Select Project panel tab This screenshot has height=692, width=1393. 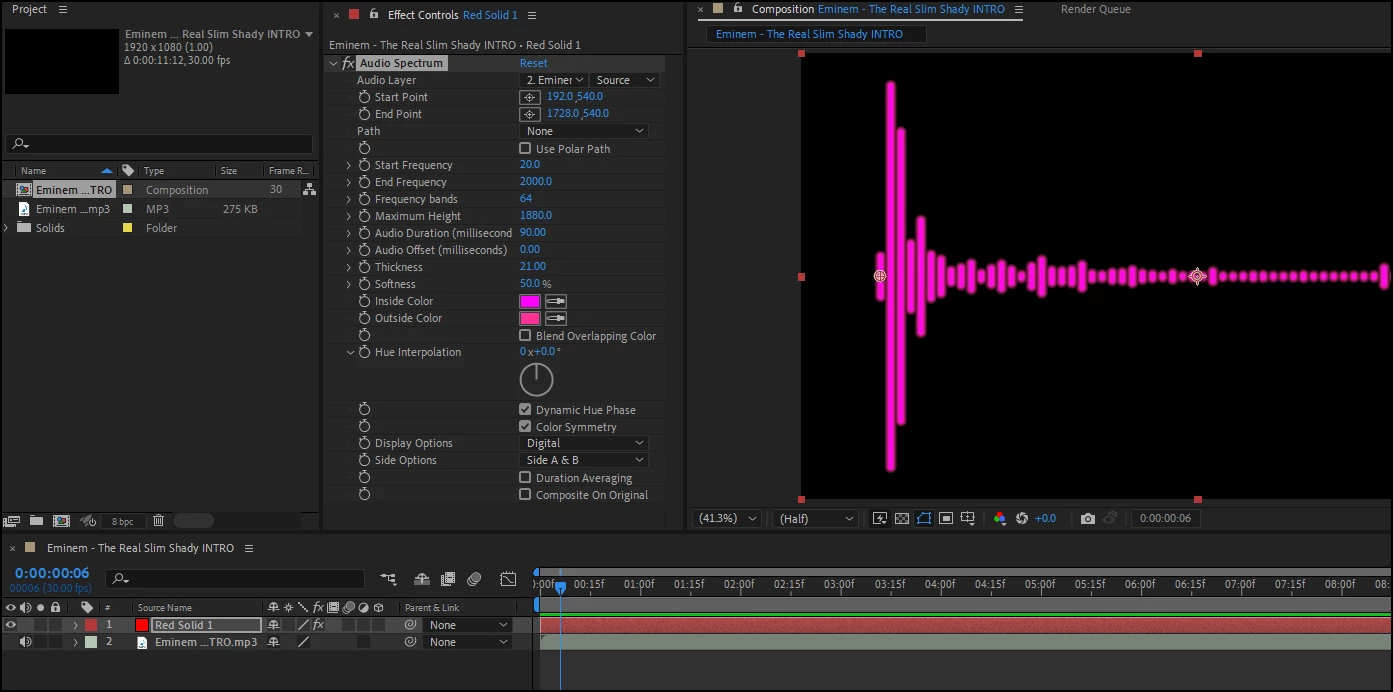tap(29, 9)
